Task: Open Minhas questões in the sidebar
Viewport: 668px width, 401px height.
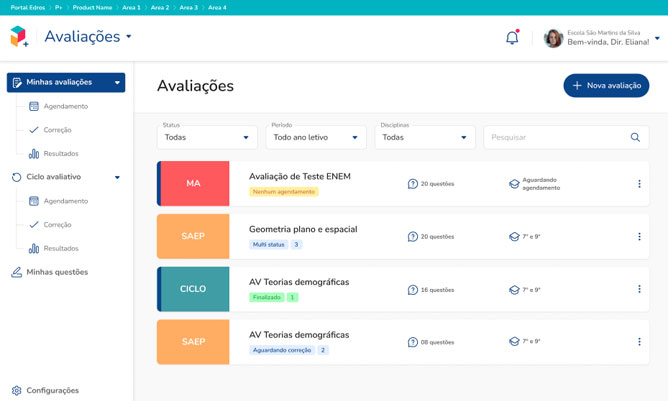Action: pyautogui.click(x=57, y=272)
